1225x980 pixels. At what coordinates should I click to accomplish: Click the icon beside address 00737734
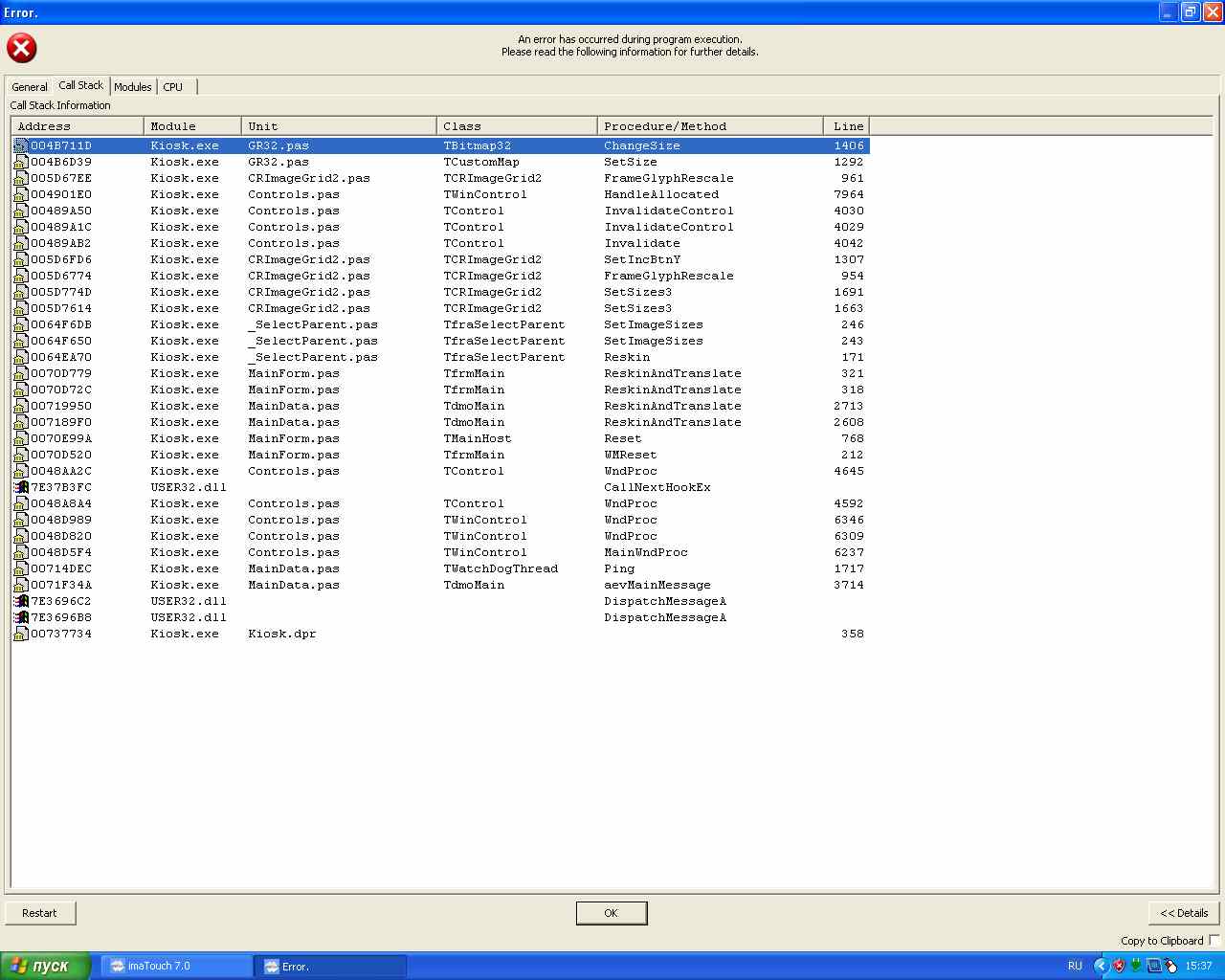21,635
